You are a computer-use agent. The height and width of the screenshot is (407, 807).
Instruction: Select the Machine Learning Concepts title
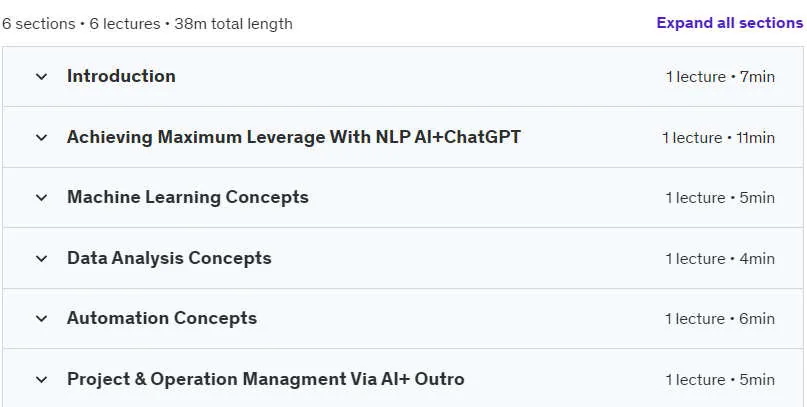point(188,197)
